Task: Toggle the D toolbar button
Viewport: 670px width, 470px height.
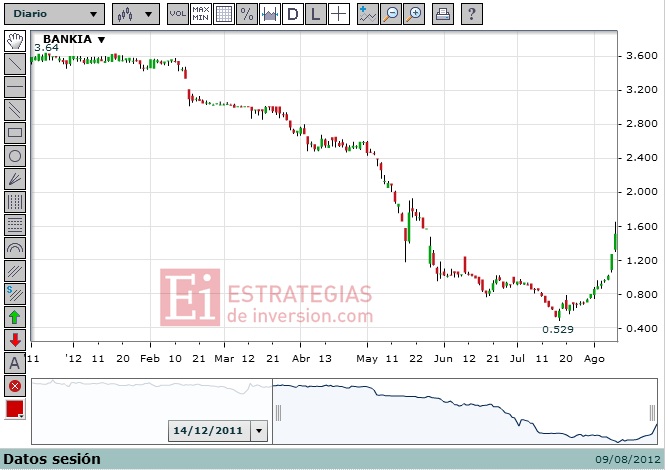Action: [x=293, y=14]
